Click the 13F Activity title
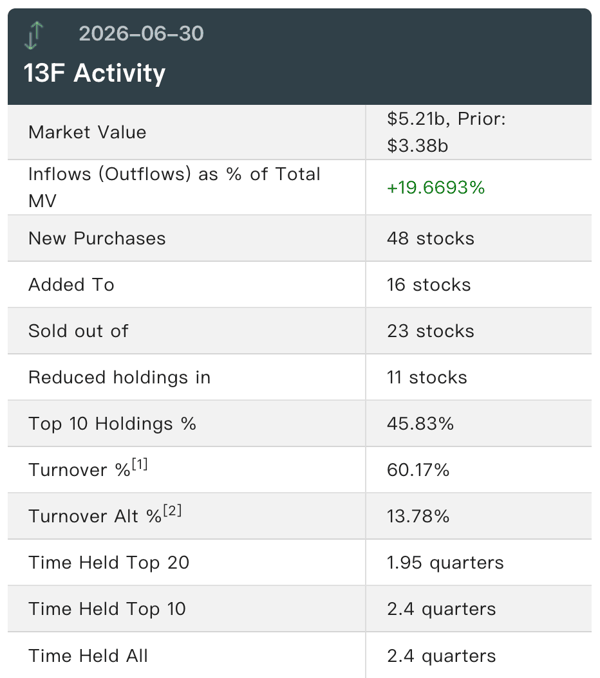 click(x=94, y=73)
